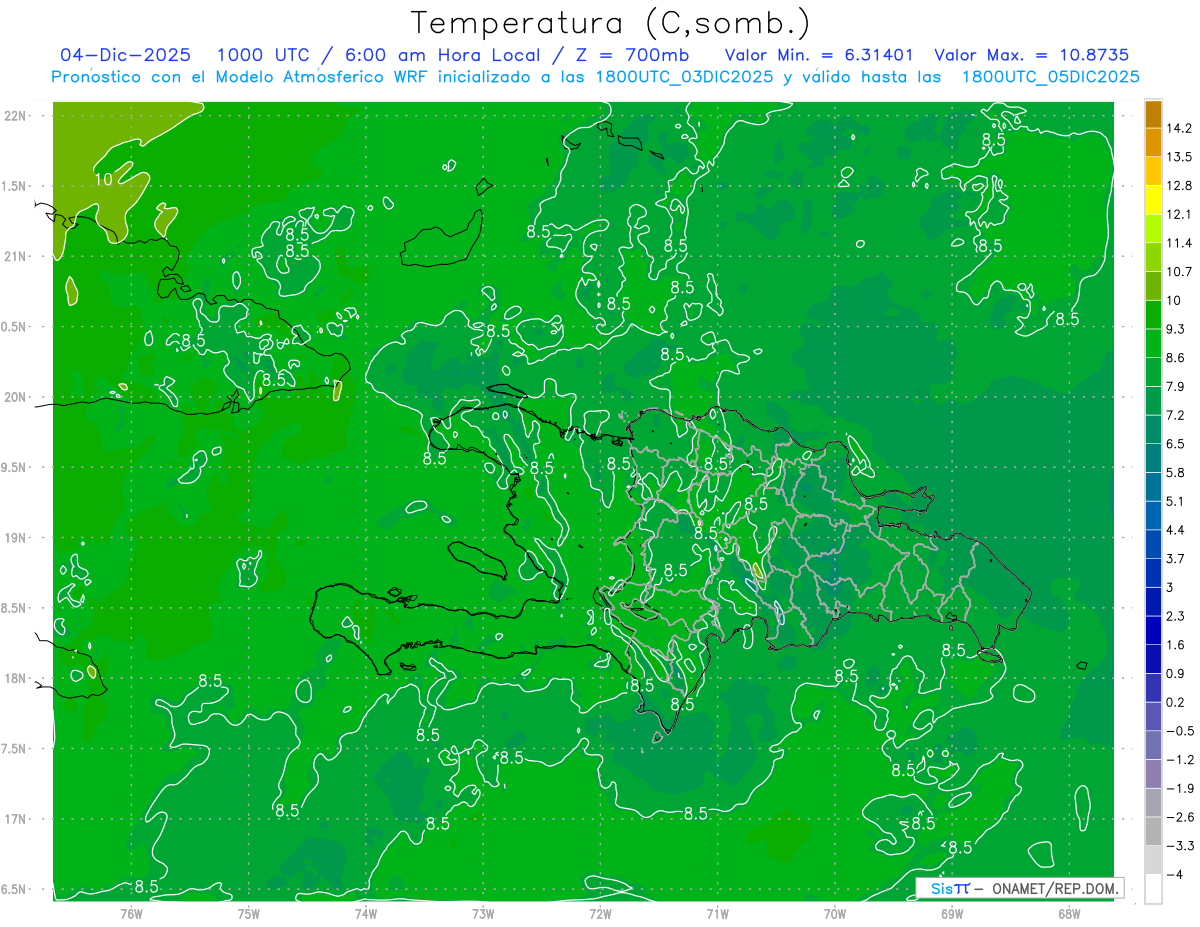Click the 'Temperatura (C,somb.)' chart title

pyautogui.click(x=611, y=23)
